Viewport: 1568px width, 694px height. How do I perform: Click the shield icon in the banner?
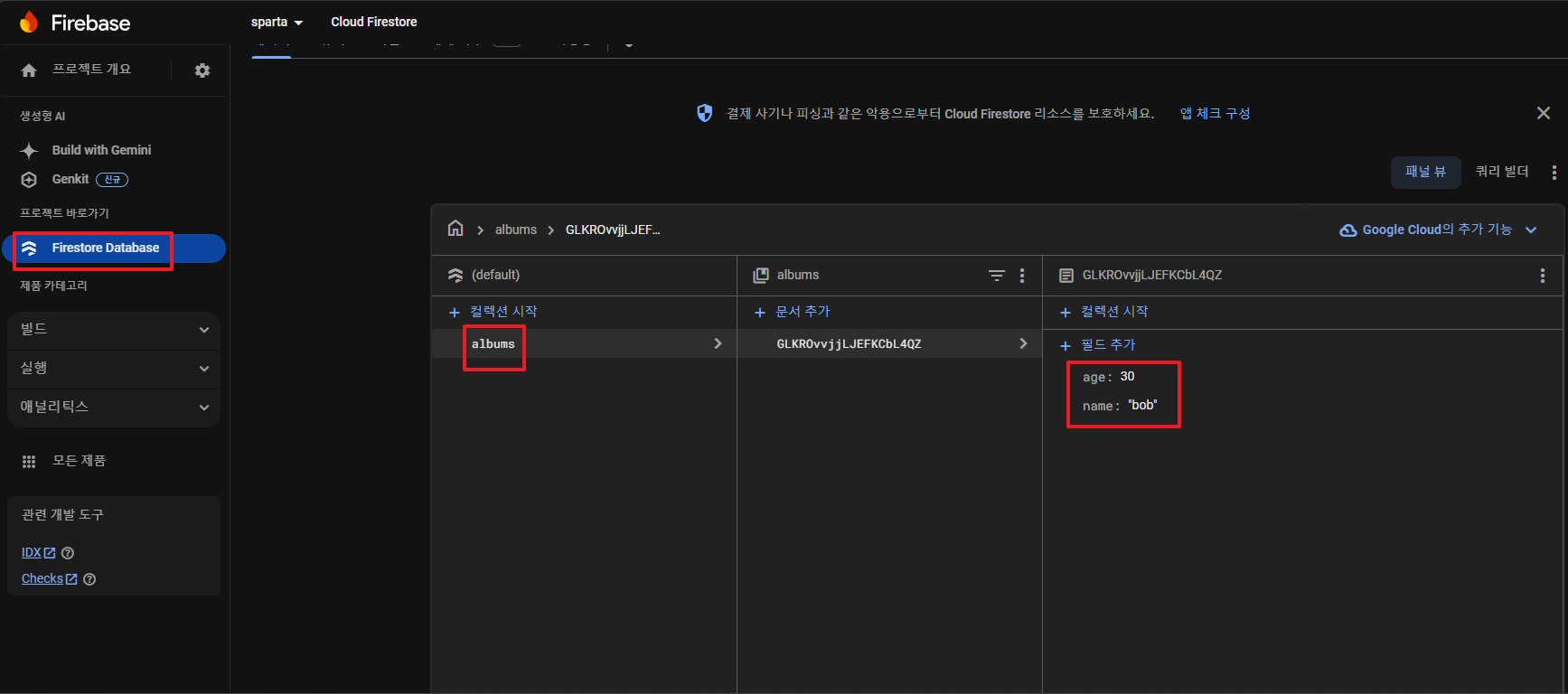(x=704, y=113)
